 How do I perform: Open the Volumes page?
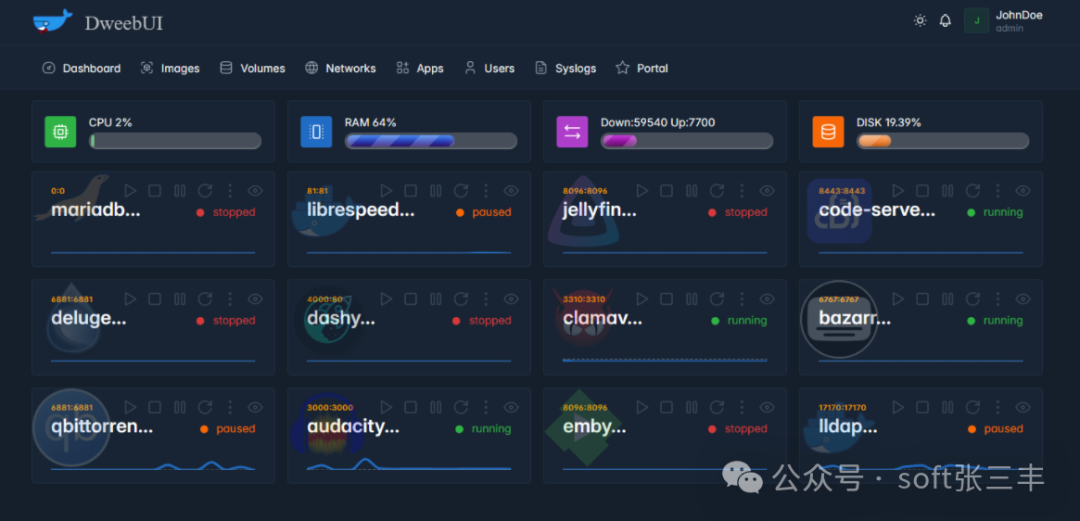(x=252, y=68)
